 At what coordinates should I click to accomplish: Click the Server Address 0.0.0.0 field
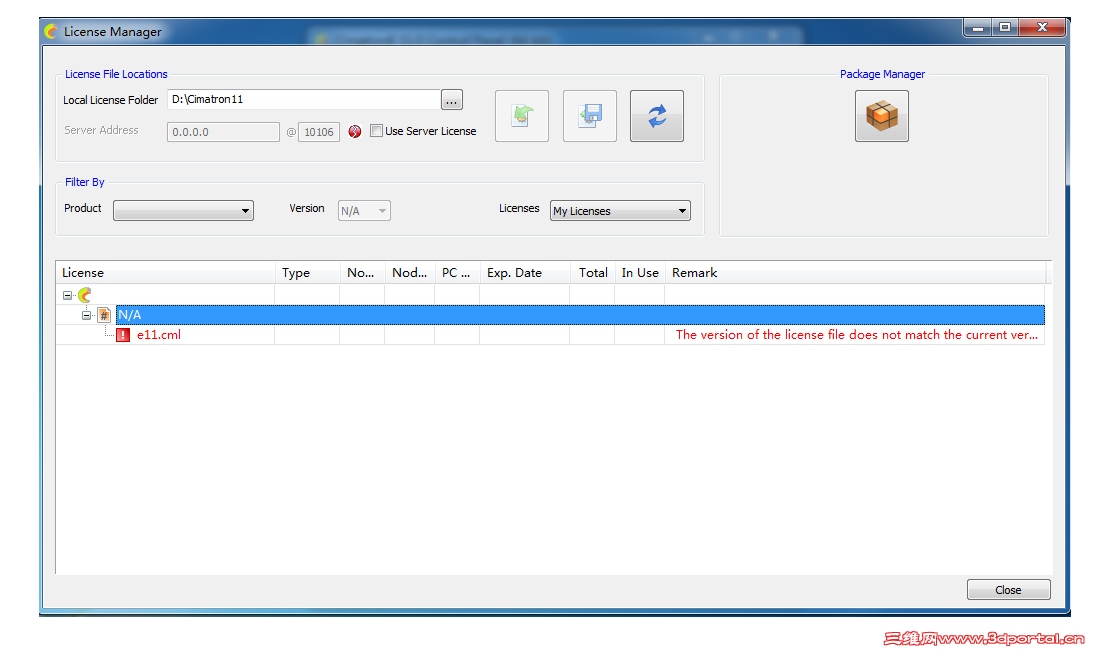[223, 132]
